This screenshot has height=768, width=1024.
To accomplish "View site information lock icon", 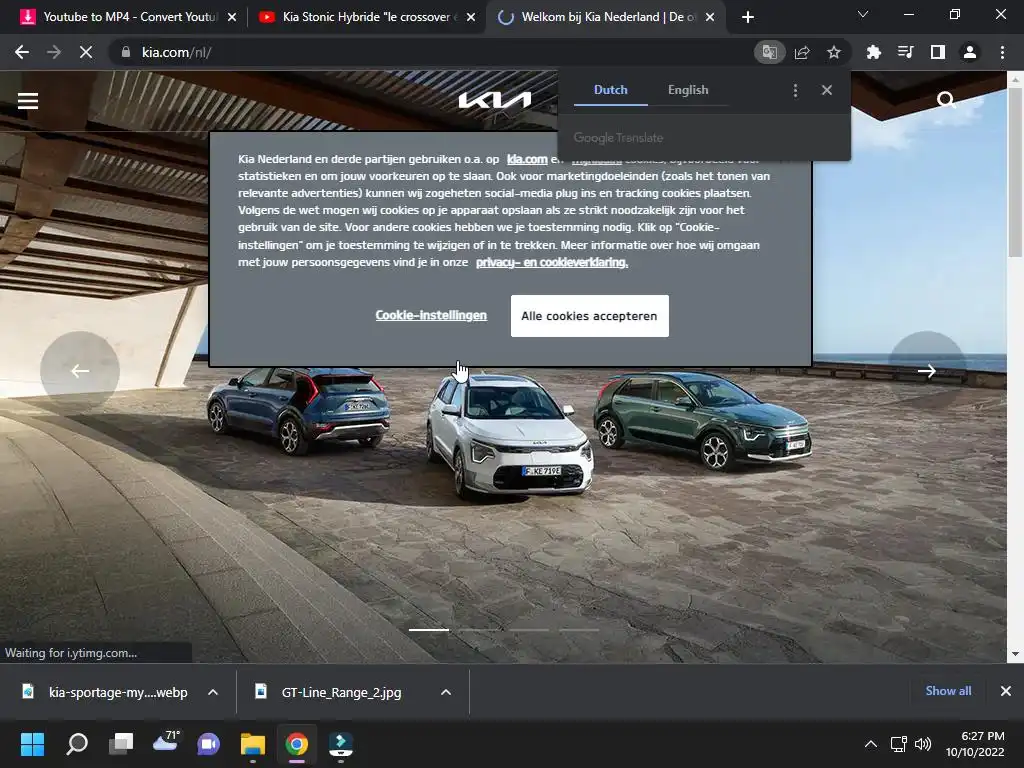I will pos(126,52).
